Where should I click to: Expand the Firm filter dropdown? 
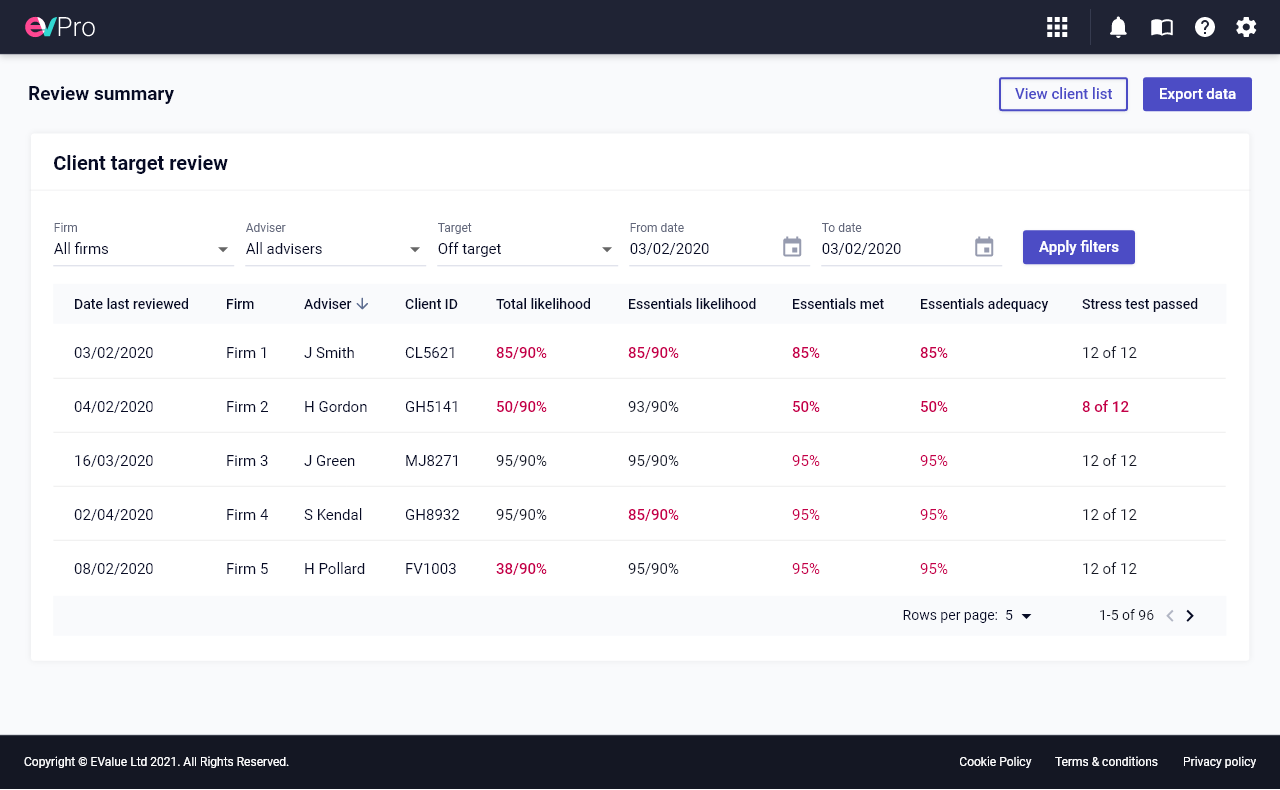[223, 249]
